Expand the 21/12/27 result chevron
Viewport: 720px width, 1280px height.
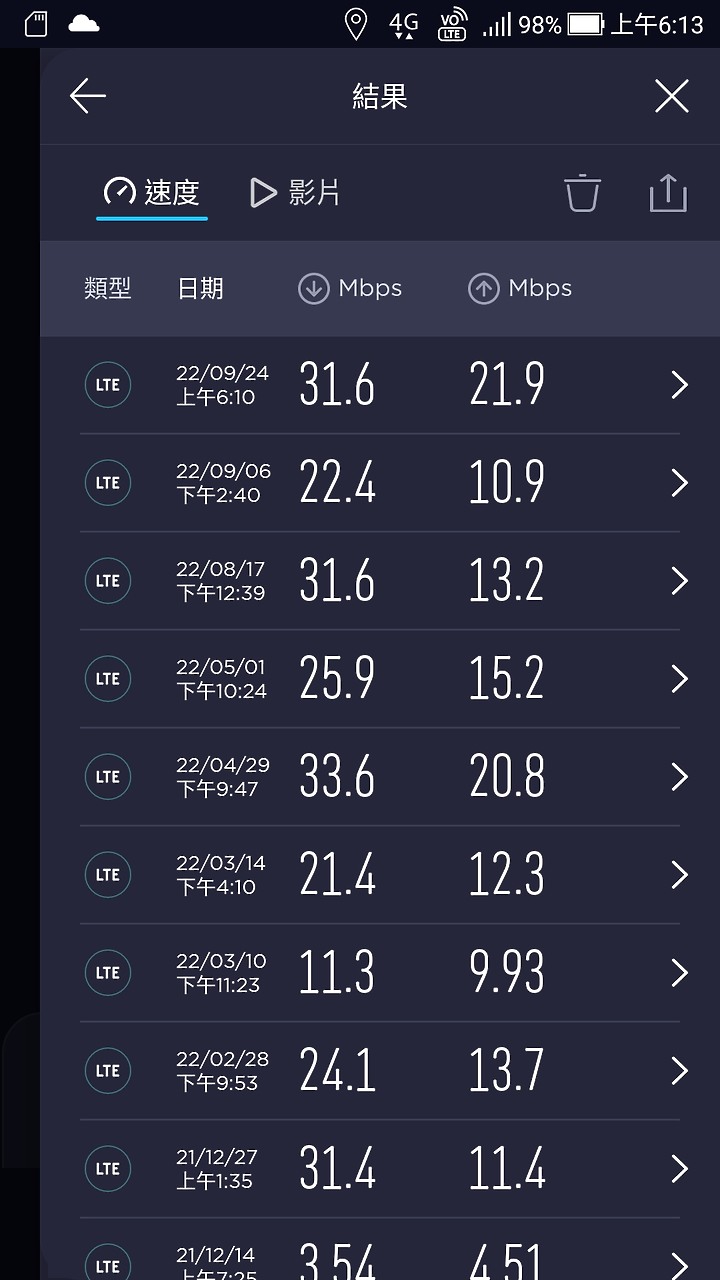point(680,1169)
